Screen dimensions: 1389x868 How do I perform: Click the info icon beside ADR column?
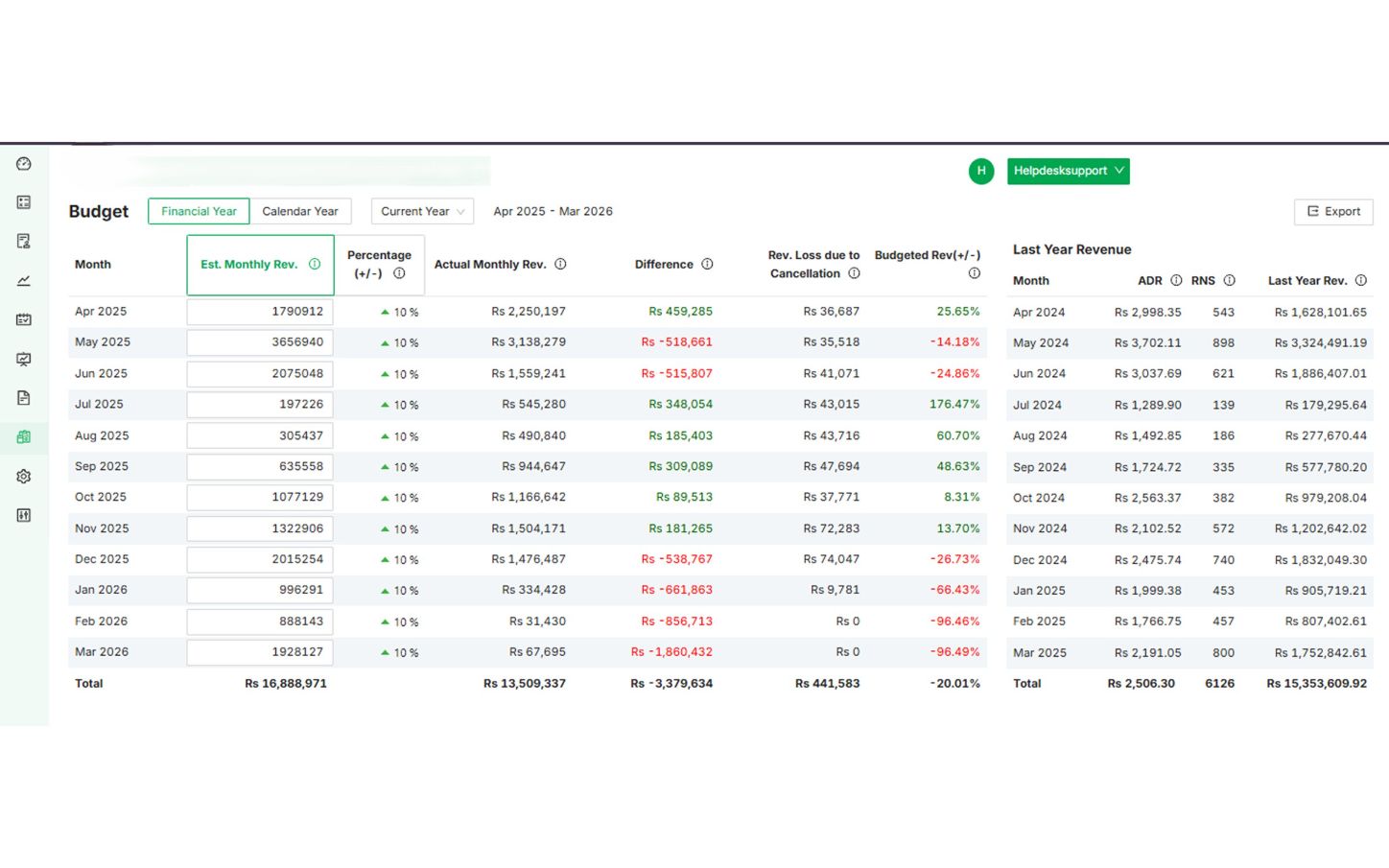click(1176, 281)
